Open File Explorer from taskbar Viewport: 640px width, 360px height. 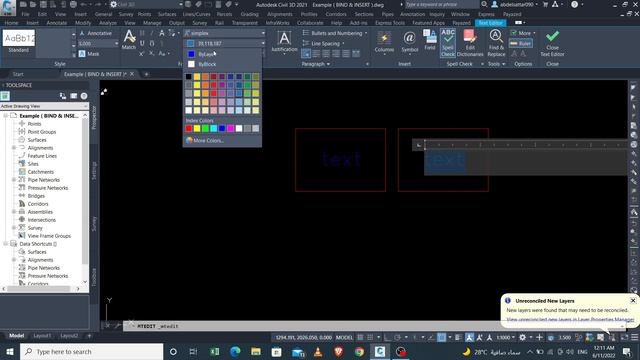click(x=256, y=351)
